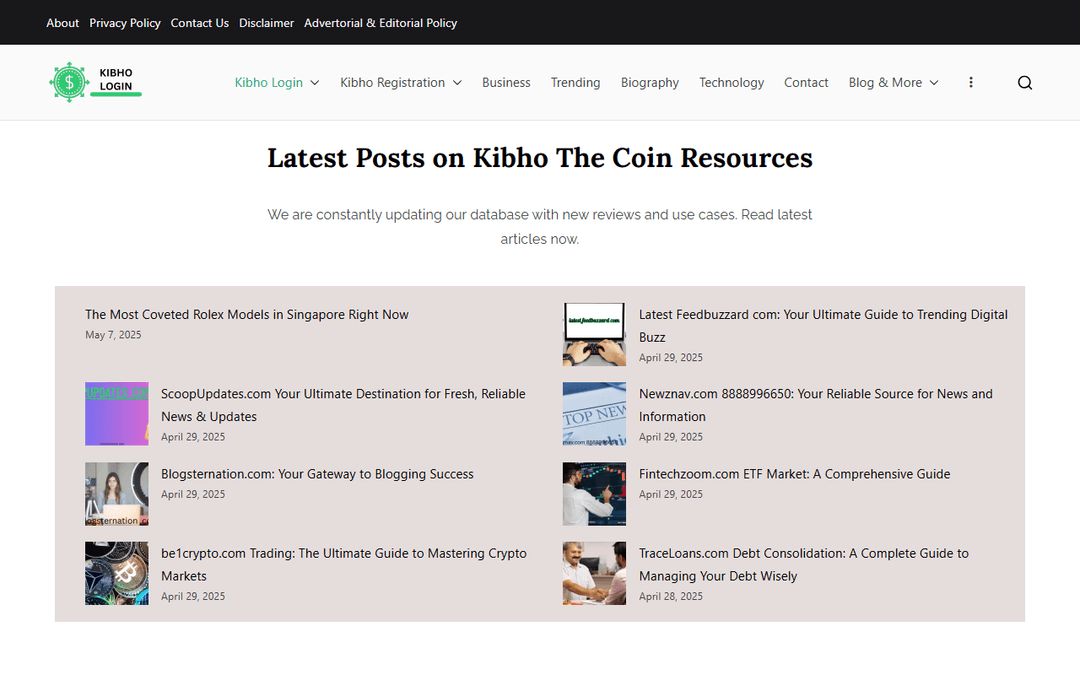The width and height of the screenshot is (1080, 675).
Task: Read the Most Coveted Rolex Models article
Action: tap(247, 314)
